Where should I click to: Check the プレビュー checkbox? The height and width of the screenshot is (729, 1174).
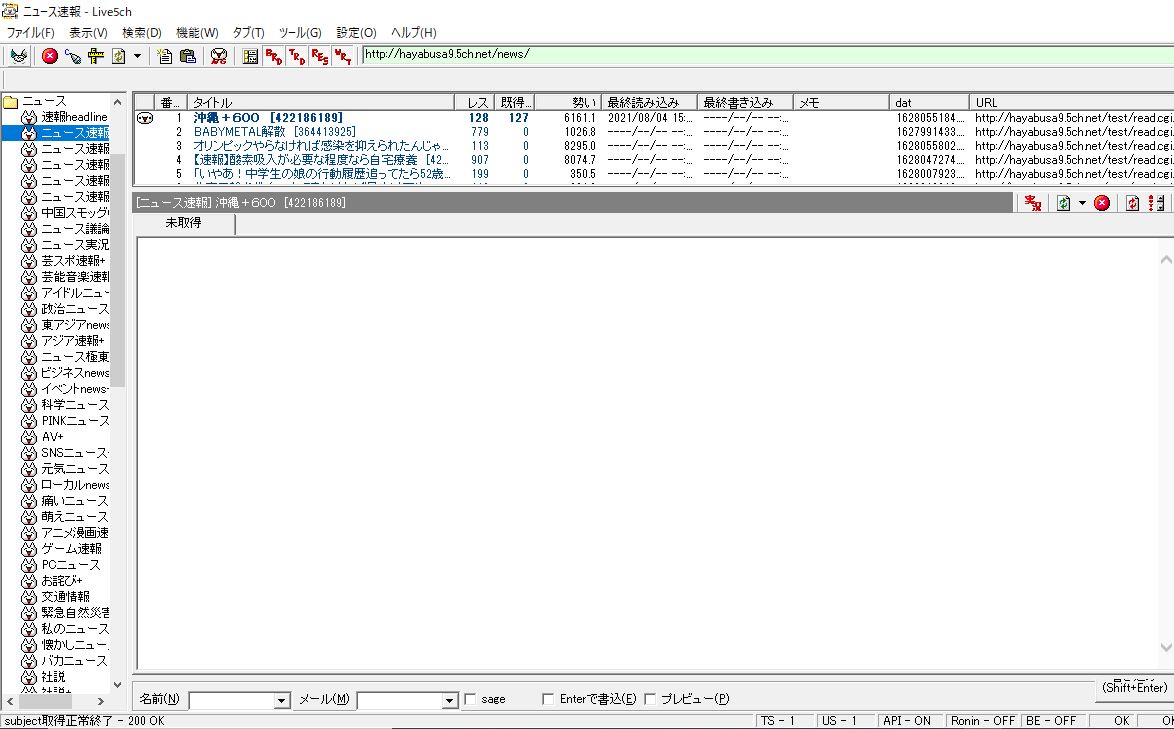point(650,699)
